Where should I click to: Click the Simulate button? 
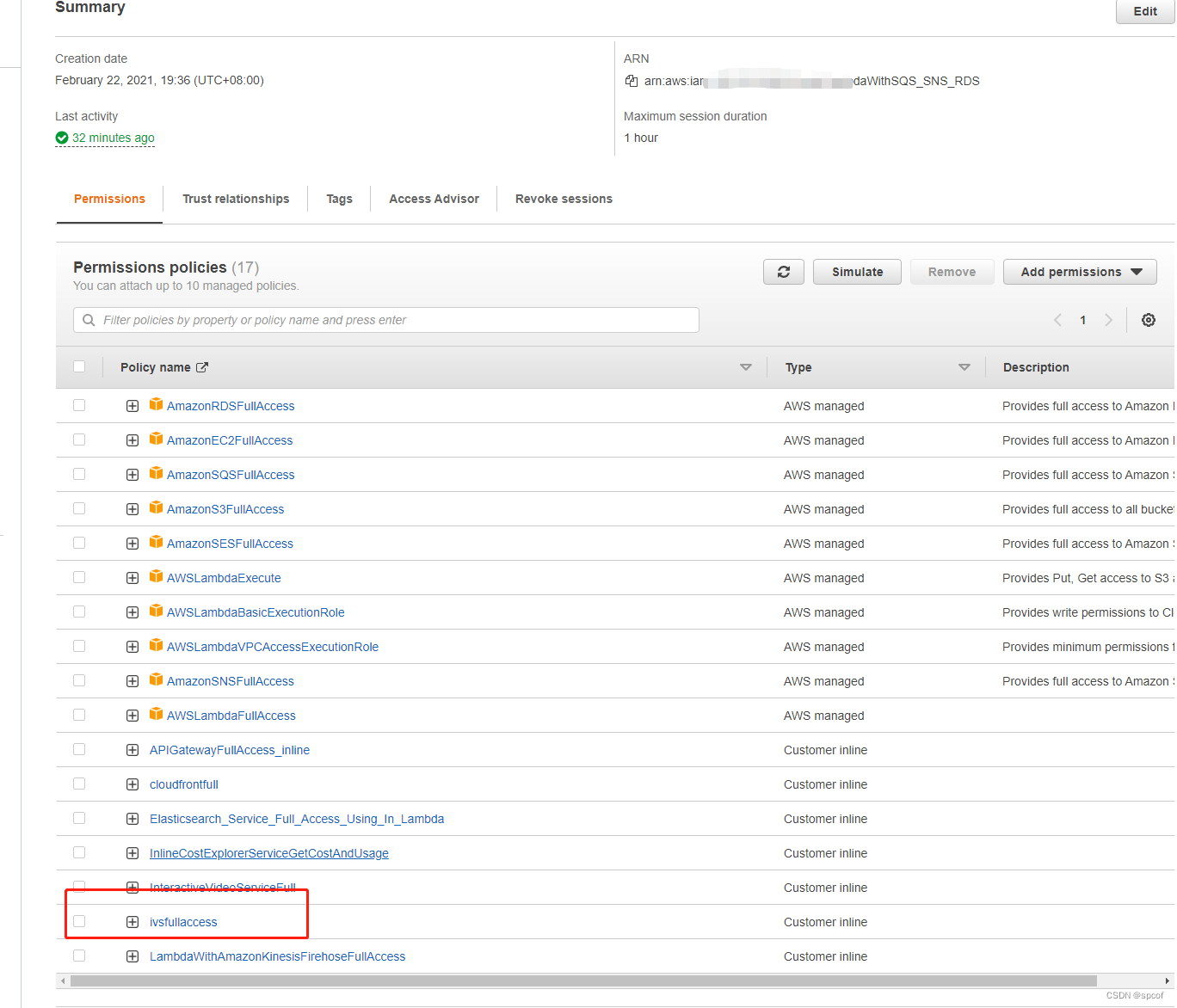(x=857, y=272)
